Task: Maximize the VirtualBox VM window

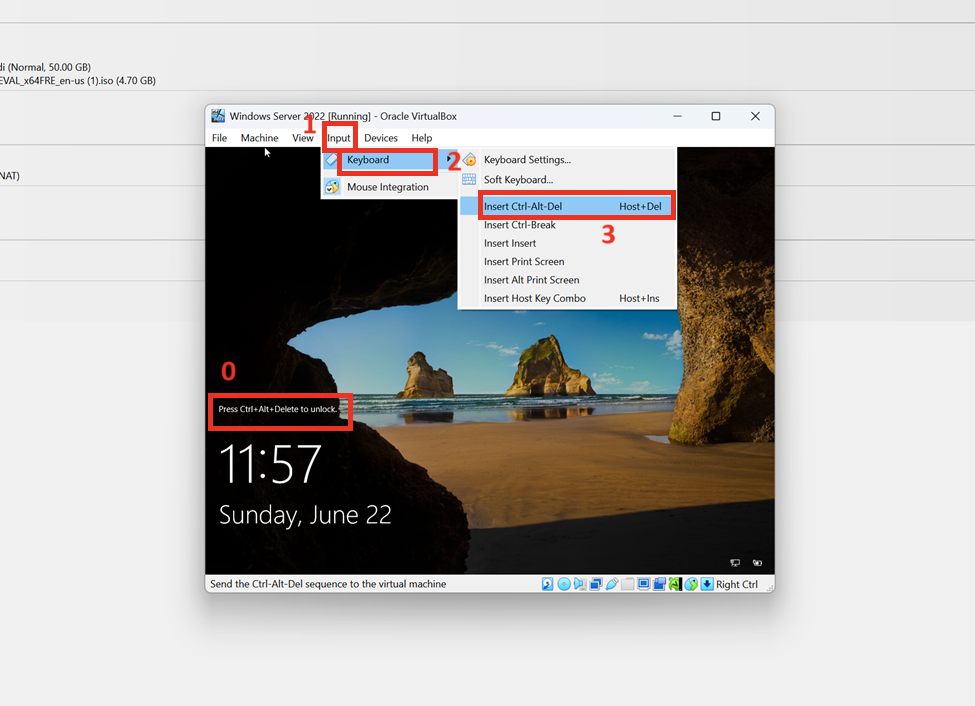Action: tap(716, 116)
